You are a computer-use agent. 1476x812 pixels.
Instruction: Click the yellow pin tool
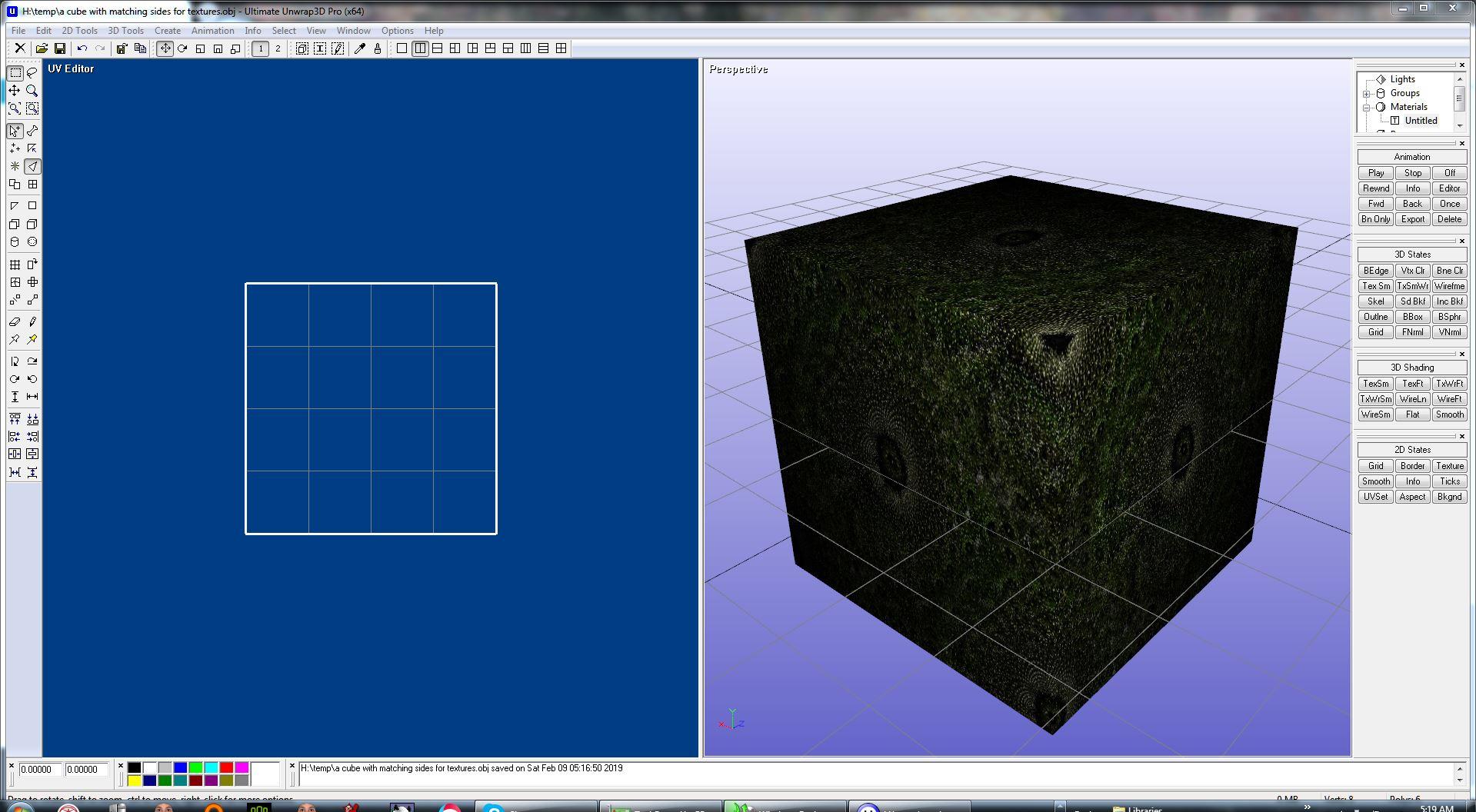click(x=32, y=339)
